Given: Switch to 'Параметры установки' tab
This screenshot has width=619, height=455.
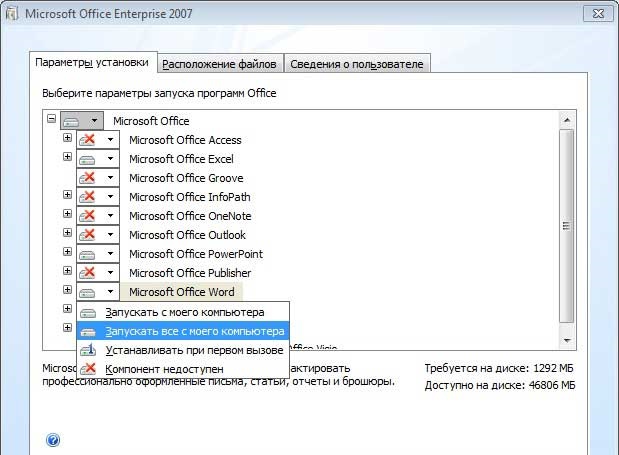Looking at the screenshot, I should (92, 62).
